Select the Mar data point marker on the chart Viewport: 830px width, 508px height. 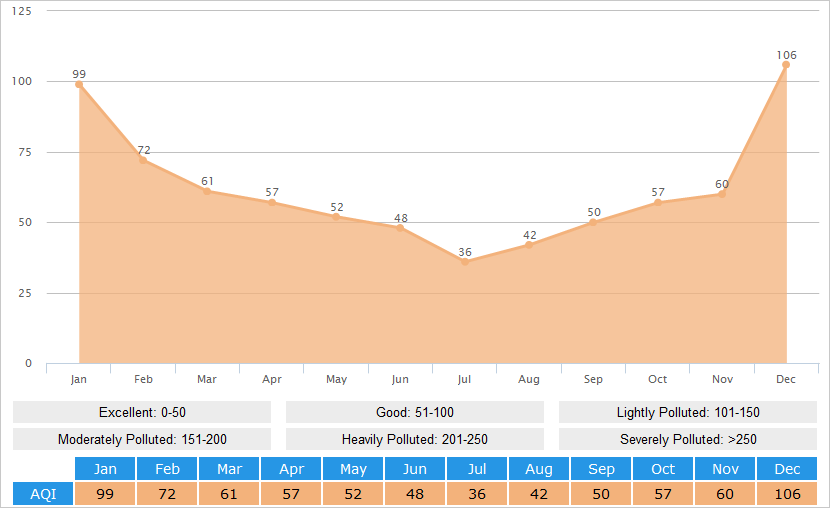pyautogui.click(x=207, y=191)
